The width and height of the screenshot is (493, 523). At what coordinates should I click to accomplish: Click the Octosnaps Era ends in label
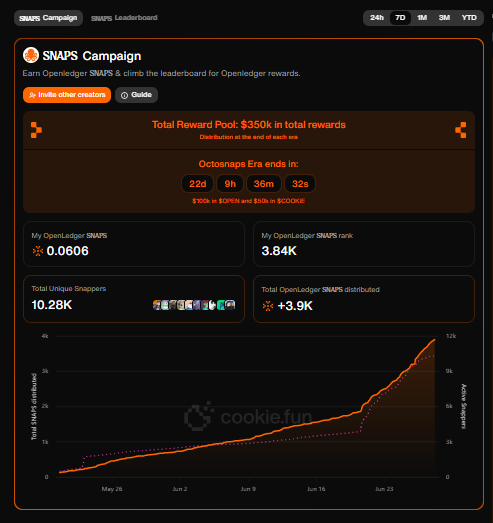coord(249,164)
